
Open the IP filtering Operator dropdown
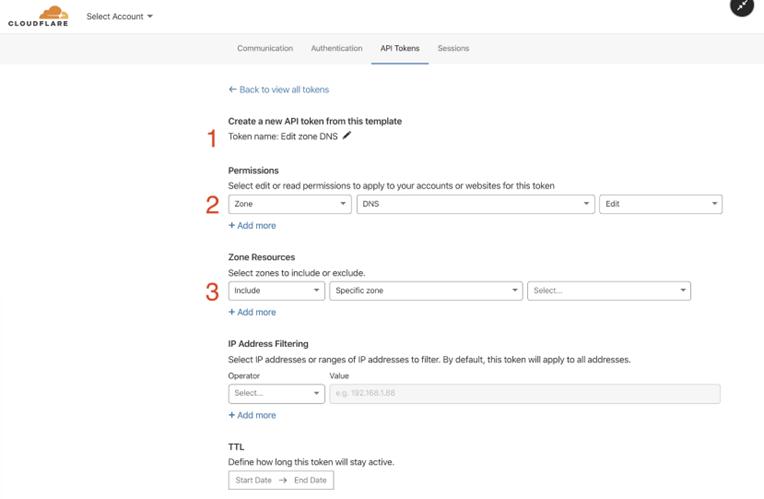276,394
